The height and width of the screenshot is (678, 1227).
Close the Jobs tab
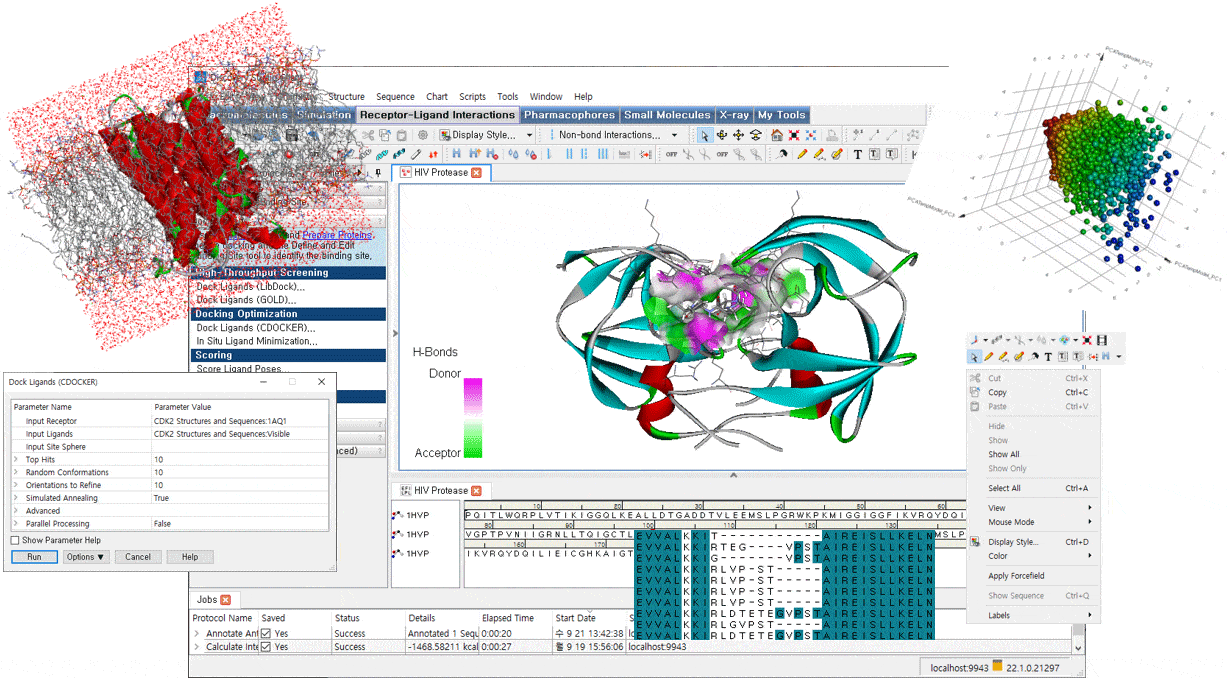coord(225,600)
